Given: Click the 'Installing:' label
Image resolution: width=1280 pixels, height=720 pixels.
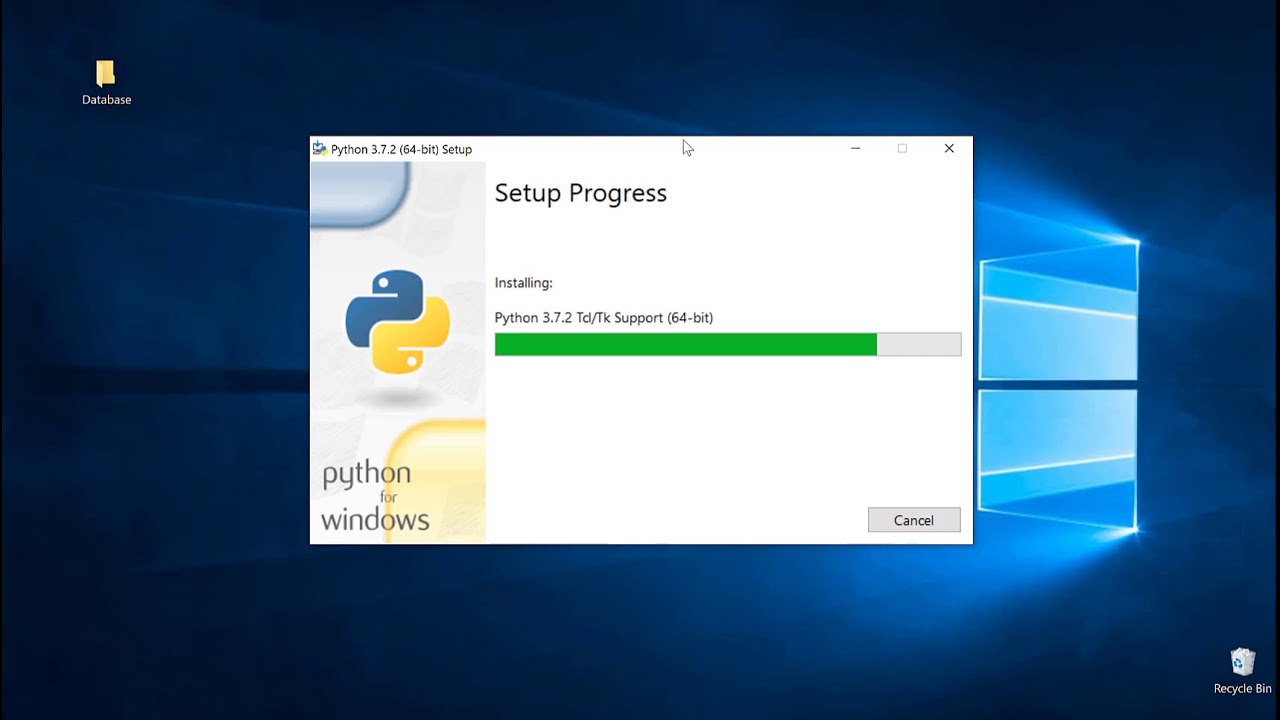Looking at the screenshot, I should click(523, 283).
